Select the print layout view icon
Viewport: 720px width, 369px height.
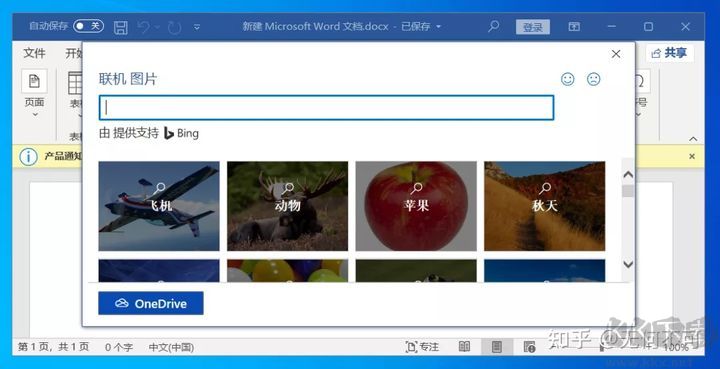pos(496,347)
